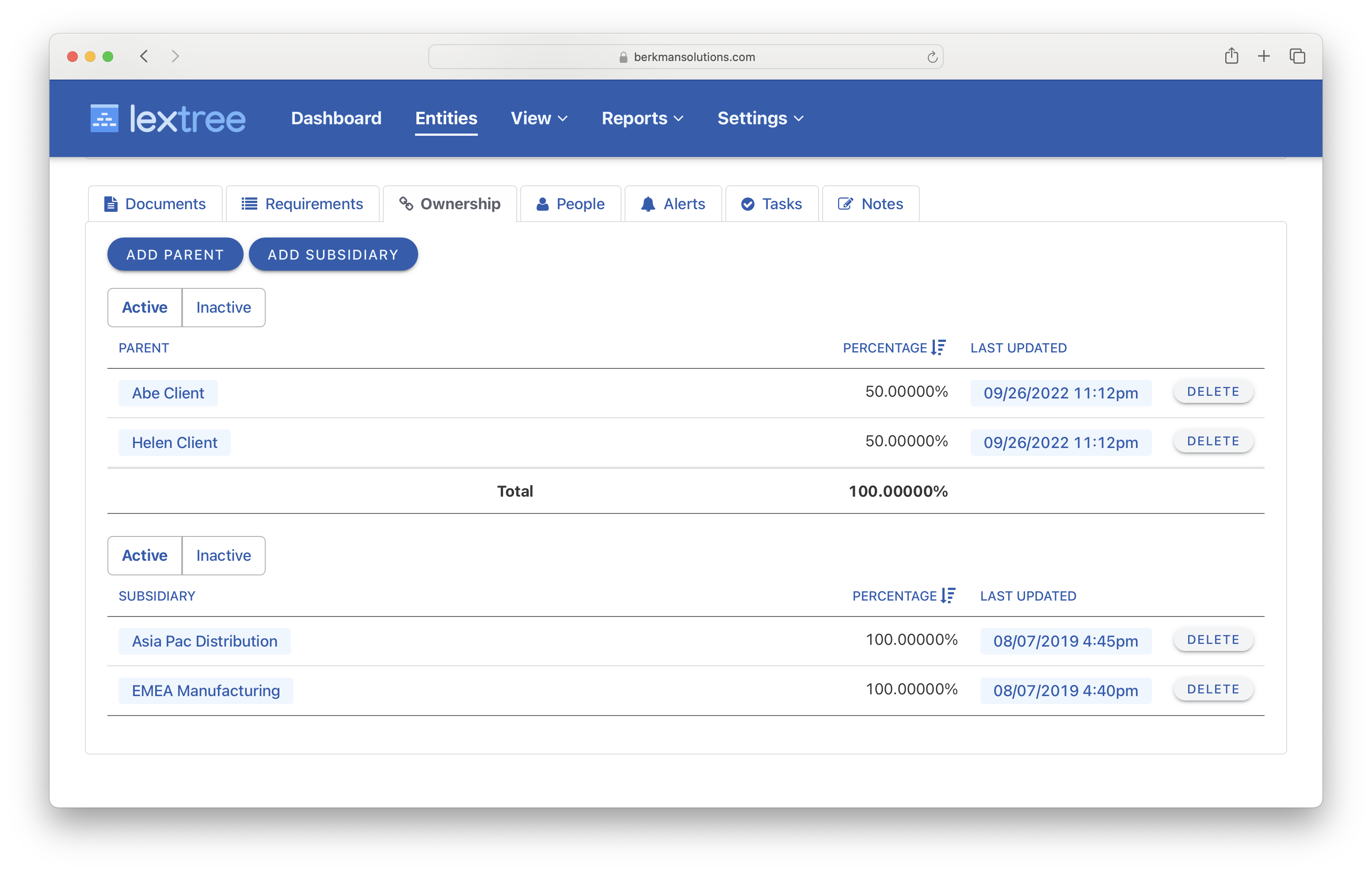Click the browser share icon
Viewport: 1372px width, 873px height.
(x=1232, y=56)
